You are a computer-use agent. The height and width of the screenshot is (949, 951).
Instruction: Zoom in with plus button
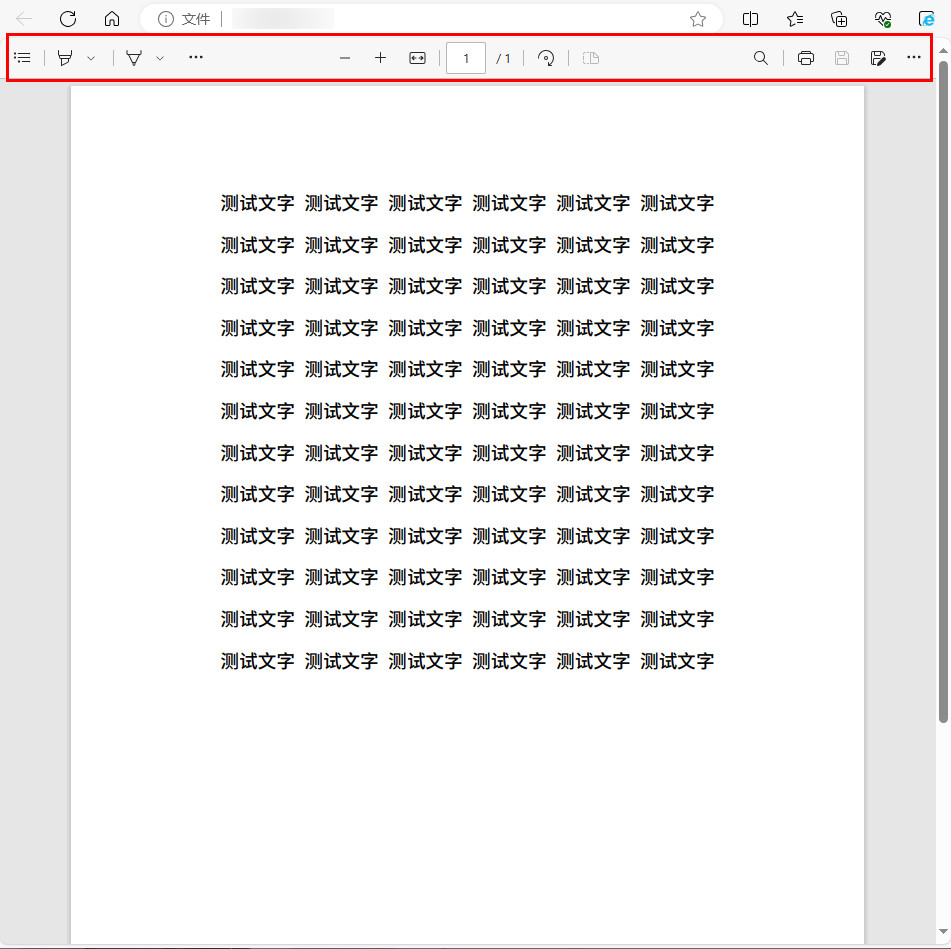[x=380, y=58]
